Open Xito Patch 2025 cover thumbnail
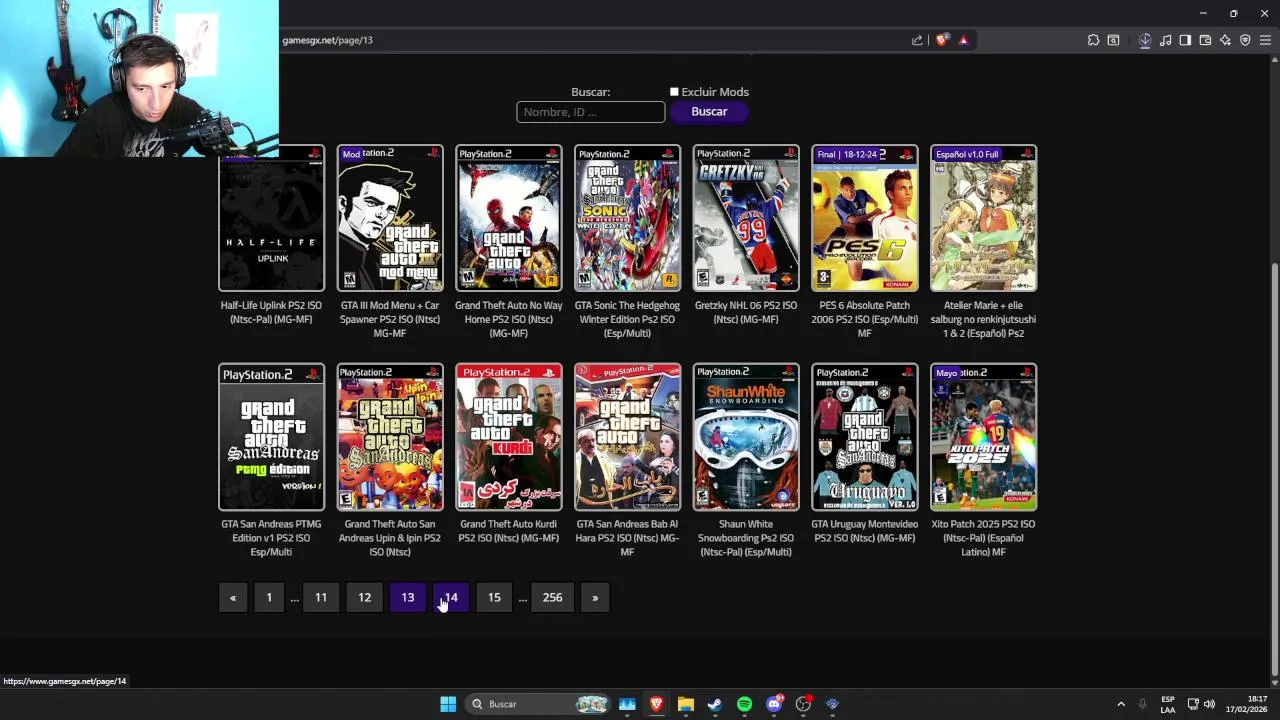The image size is (1280, 720). (x=983, y=437)
